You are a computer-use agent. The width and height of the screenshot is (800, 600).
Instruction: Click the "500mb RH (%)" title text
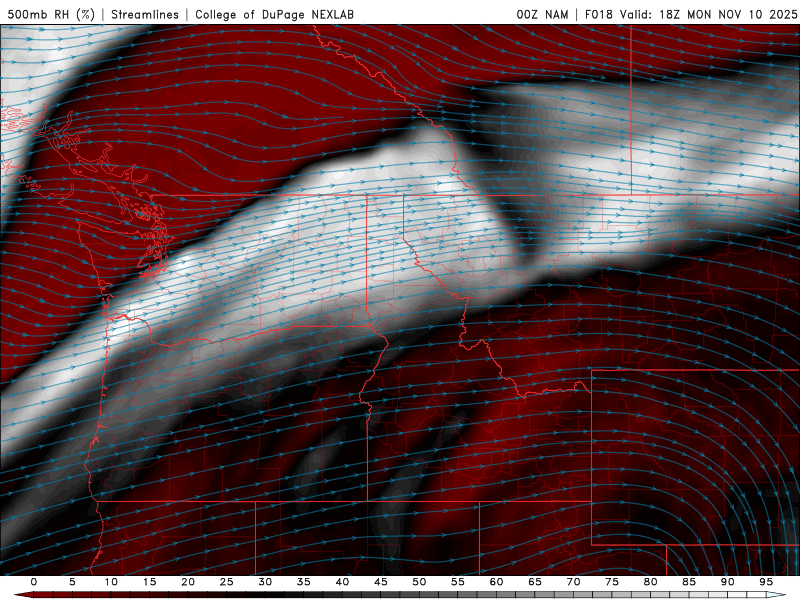[51, 14]
